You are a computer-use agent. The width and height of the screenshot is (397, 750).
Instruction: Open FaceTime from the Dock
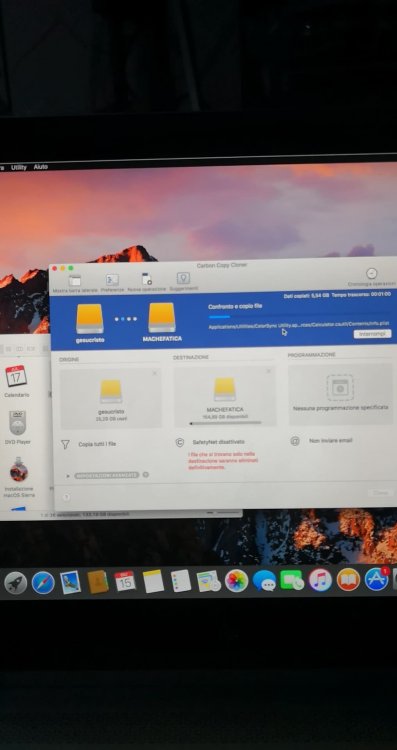pos(292,580)
